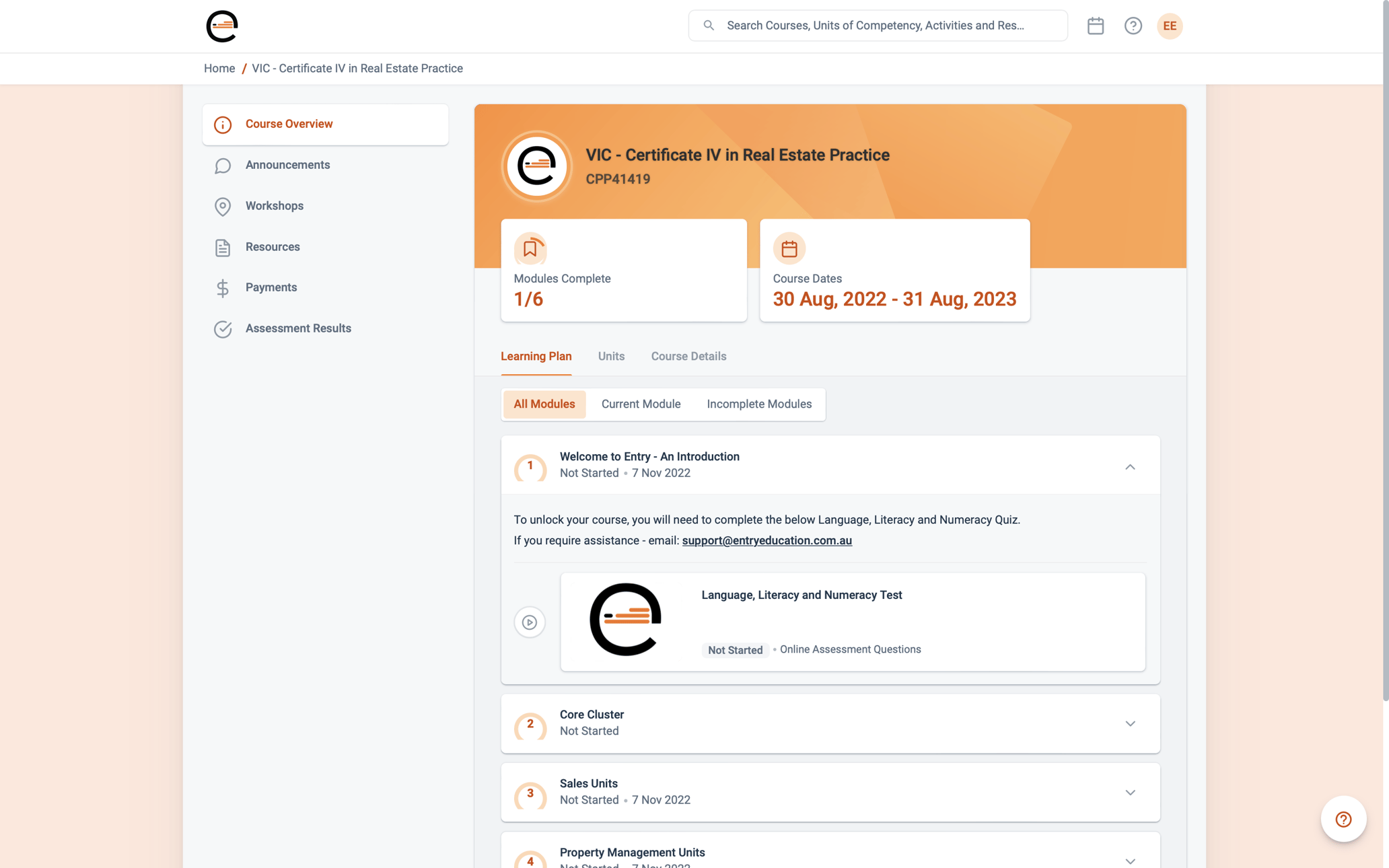Screen dimensions: 1389x868
Task: Collapse the Welcome to Entry module
Action: (x=1130, y=466)
